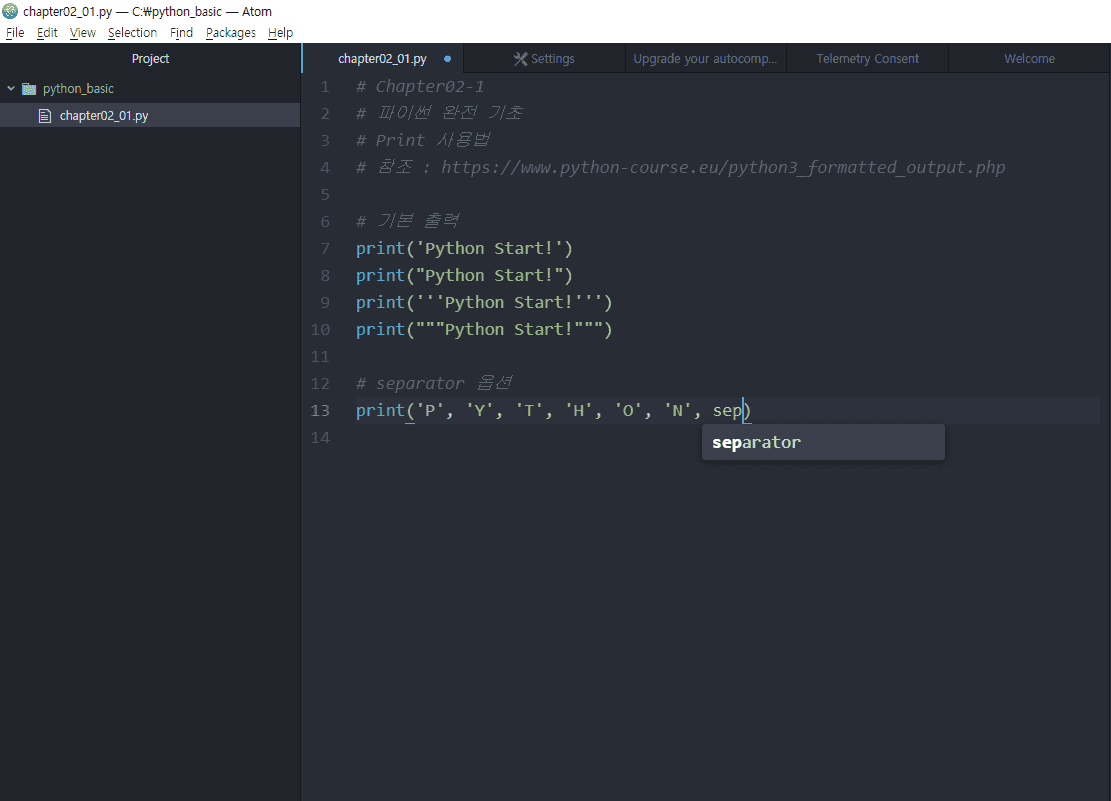The height and width of the screenshot is (801, 1111).
Task: Select chapter02_01.py in the project tree
Action: pos(150,116)
